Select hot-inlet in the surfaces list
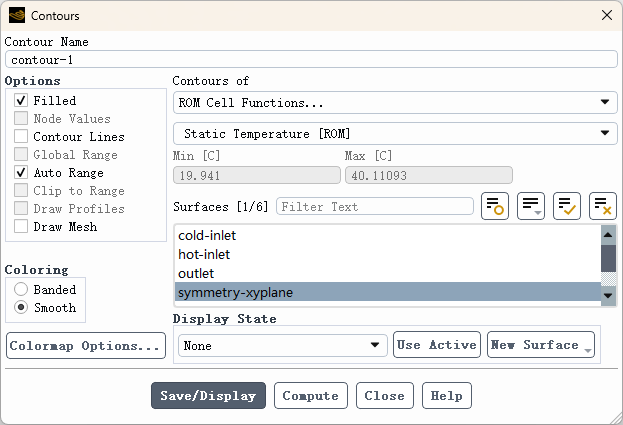Screen dimensions: 623x425 [204, 255]
